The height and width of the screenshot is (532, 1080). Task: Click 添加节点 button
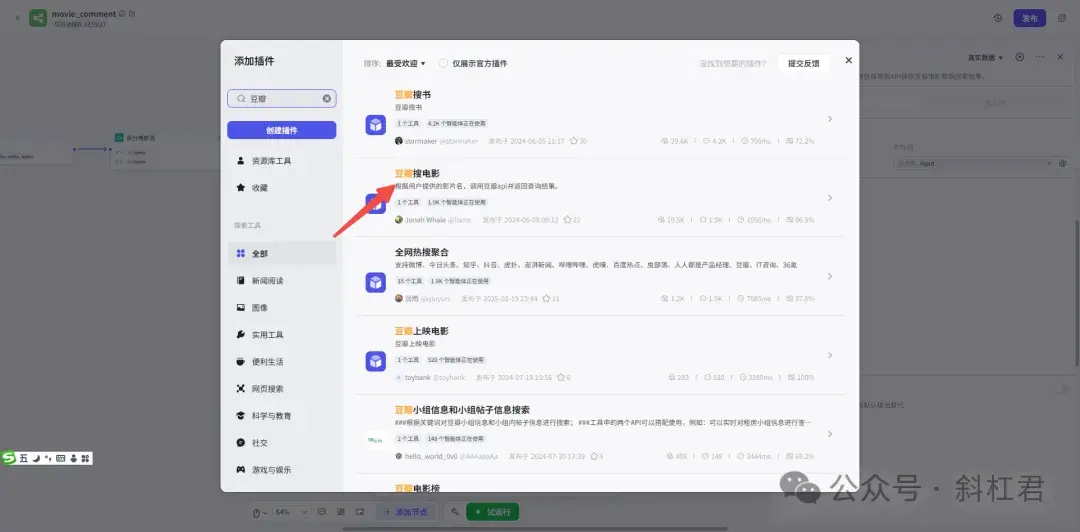(x=406, y=512)
